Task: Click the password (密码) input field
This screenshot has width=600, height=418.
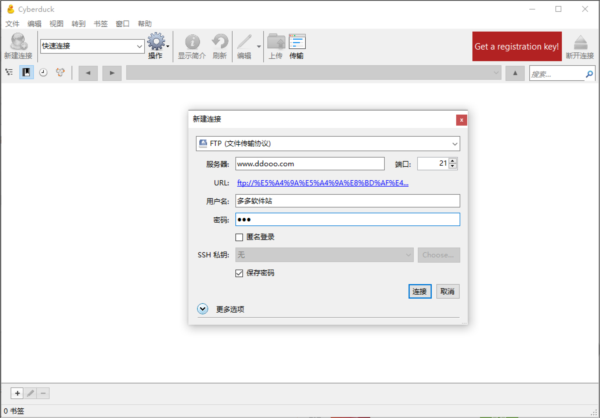Action: pyautogui.click(x=347, y=219)
